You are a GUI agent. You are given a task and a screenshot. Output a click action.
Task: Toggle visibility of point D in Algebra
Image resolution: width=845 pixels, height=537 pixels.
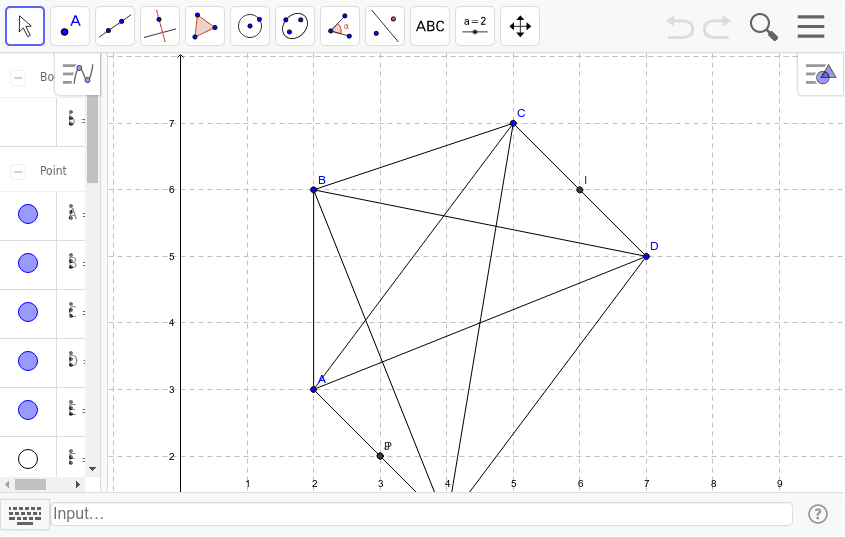coord(28,361)
